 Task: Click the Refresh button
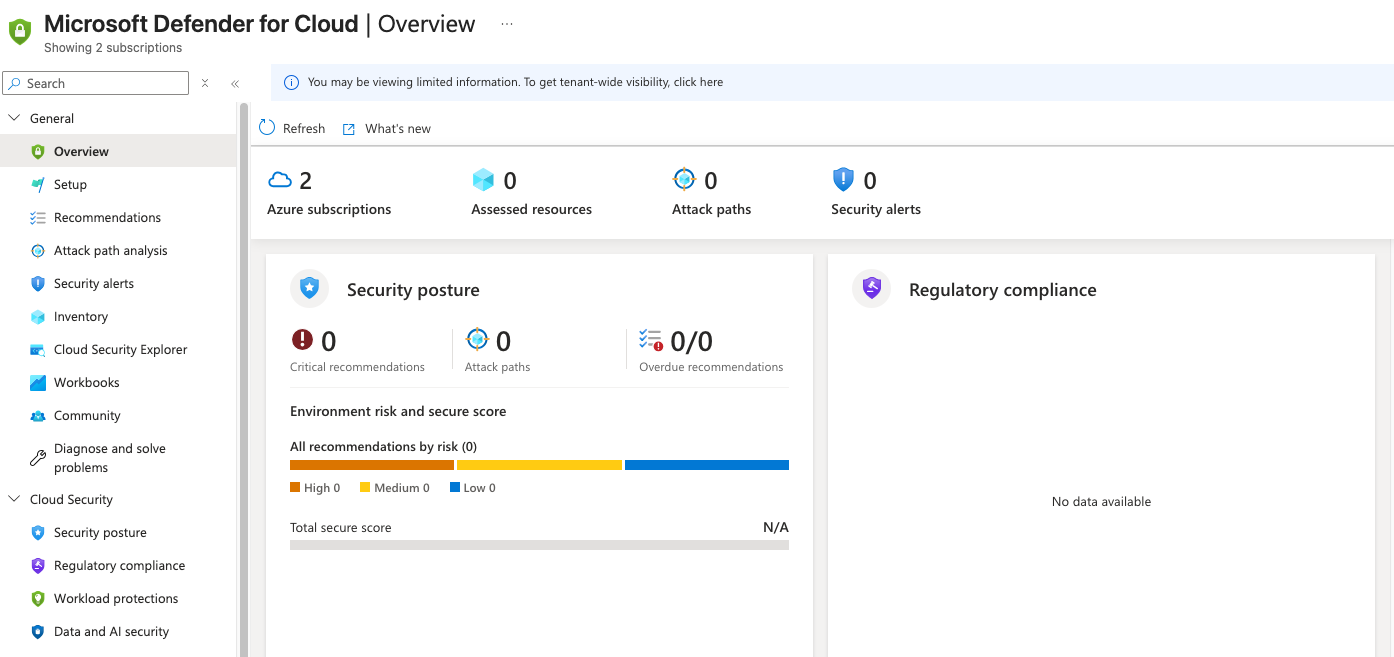(x=292, y=129)
